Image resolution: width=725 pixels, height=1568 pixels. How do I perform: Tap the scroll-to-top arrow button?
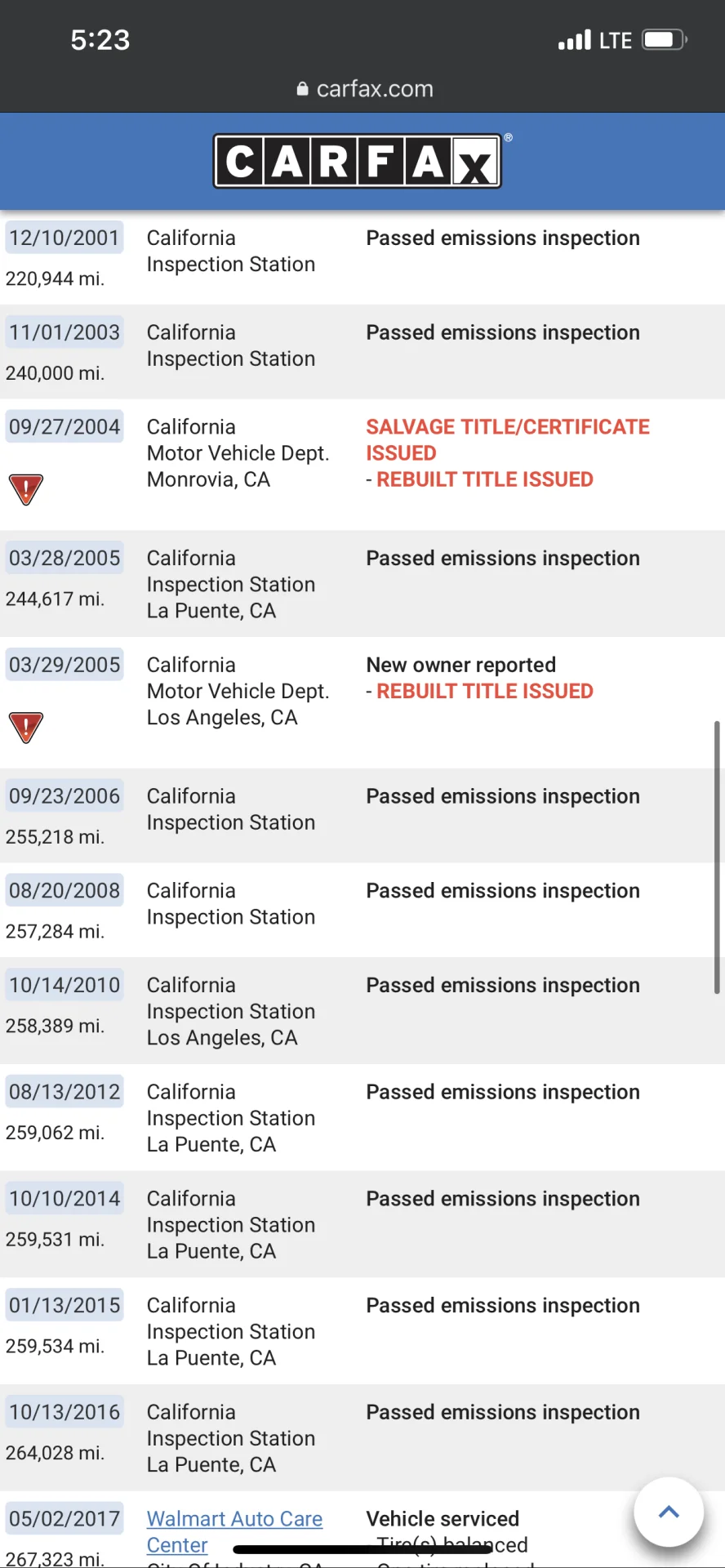point(669,1512)
